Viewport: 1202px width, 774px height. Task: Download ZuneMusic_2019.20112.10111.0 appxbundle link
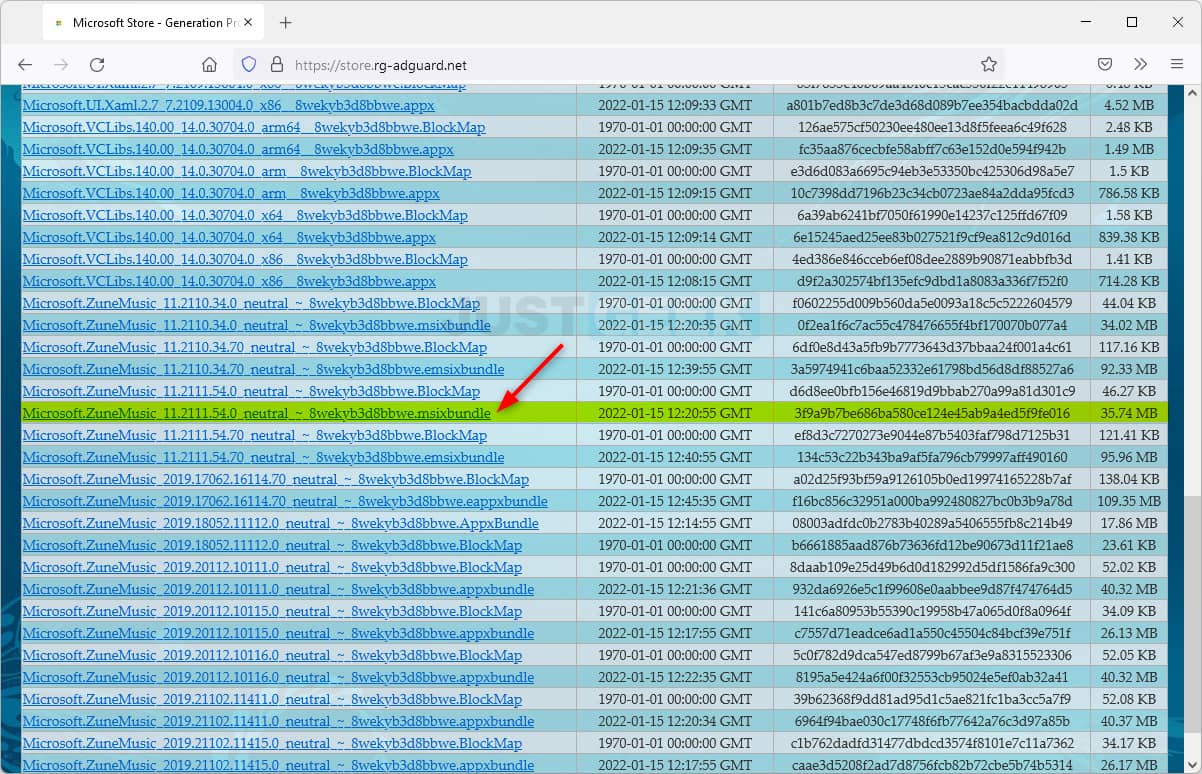278,589
